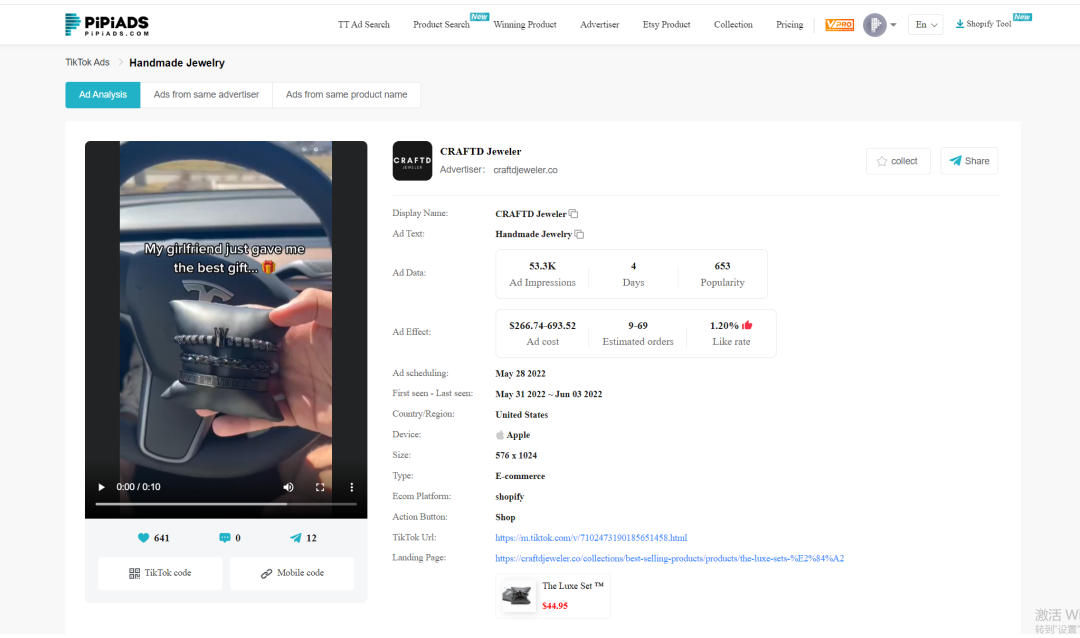The height and width of the screenshot is (638, 1080).
Task: Copy the Ad Text value
Action: tap(579, 235)
